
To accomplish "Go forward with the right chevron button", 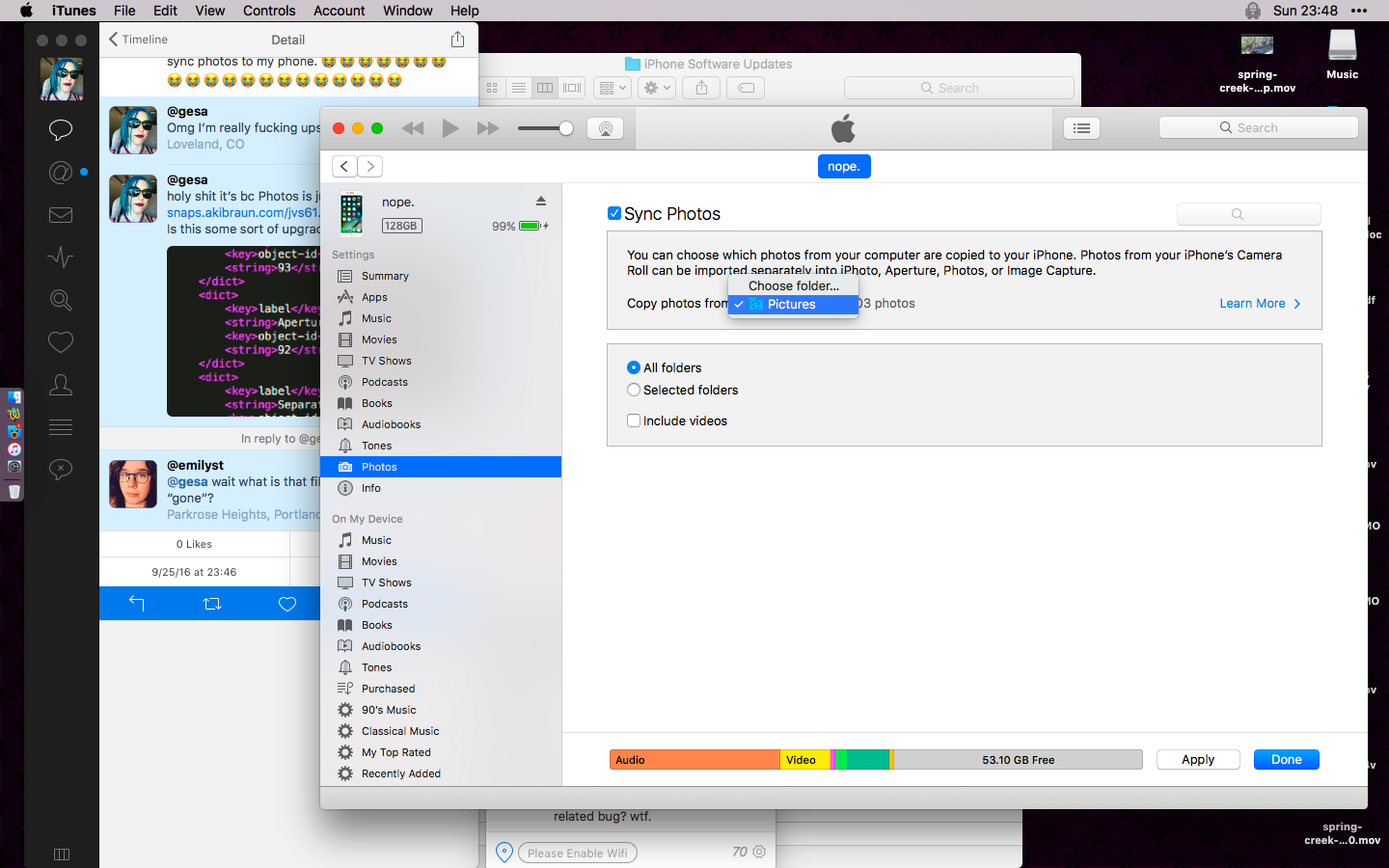I will click(370, 166).
